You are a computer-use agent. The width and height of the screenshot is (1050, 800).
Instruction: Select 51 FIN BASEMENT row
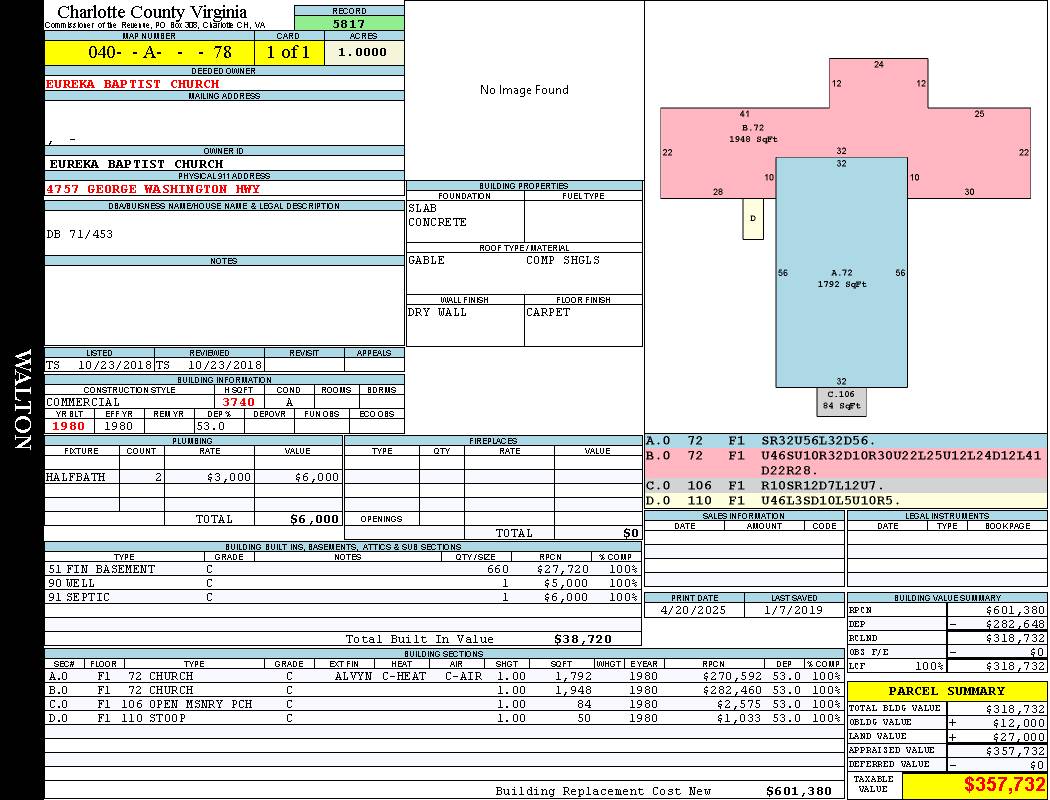pos(342,569)
